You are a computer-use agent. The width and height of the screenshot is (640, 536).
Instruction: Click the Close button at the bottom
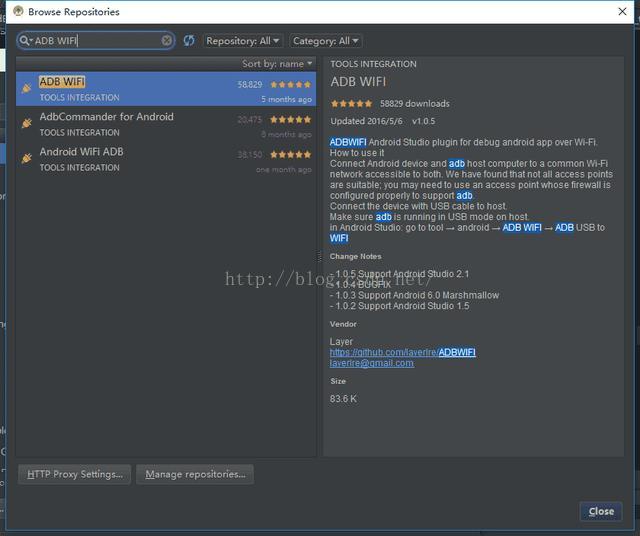click(x=601, y=512)
